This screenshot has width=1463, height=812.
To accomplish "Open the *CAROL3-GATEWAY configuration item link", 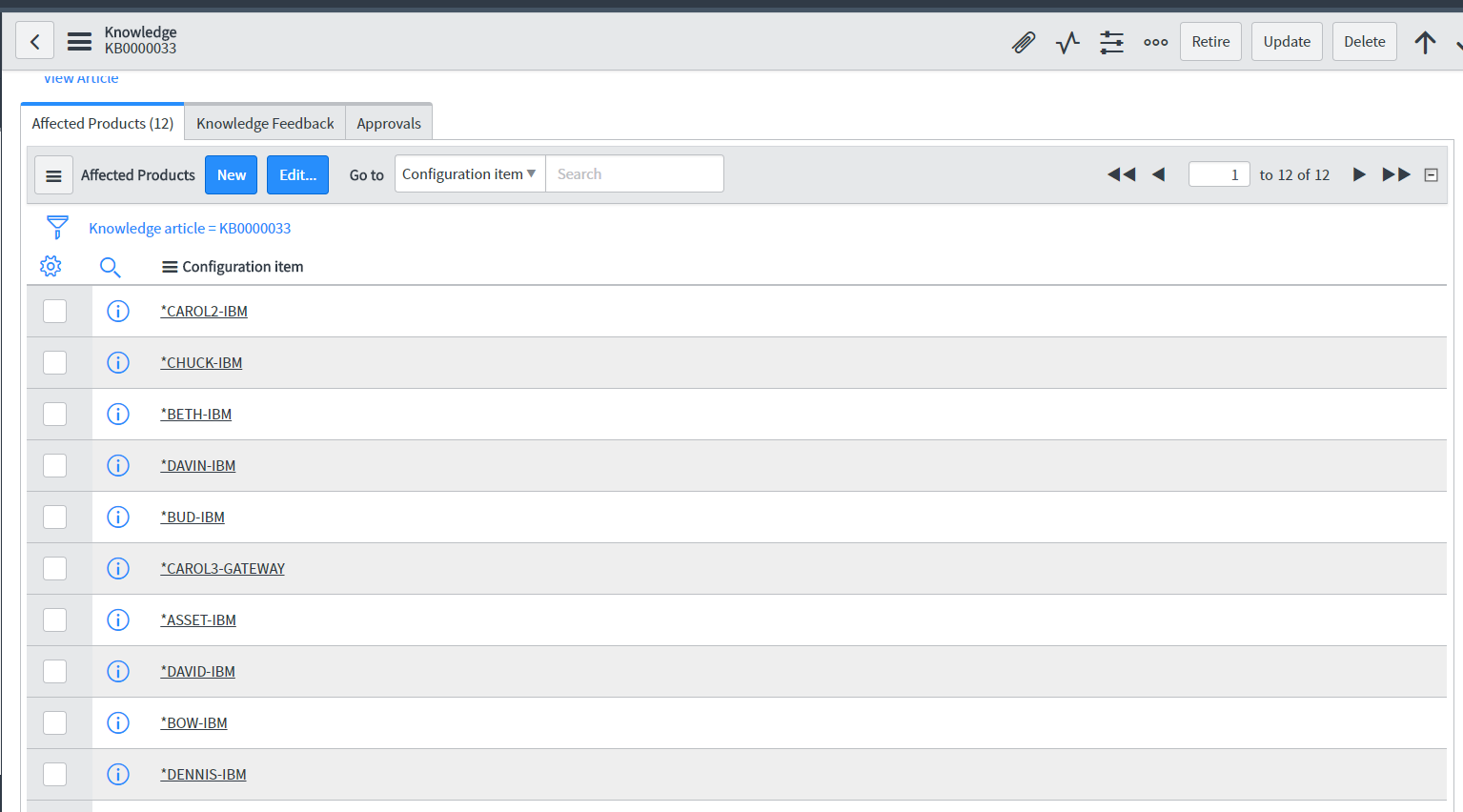I will [x=222, y=568].
